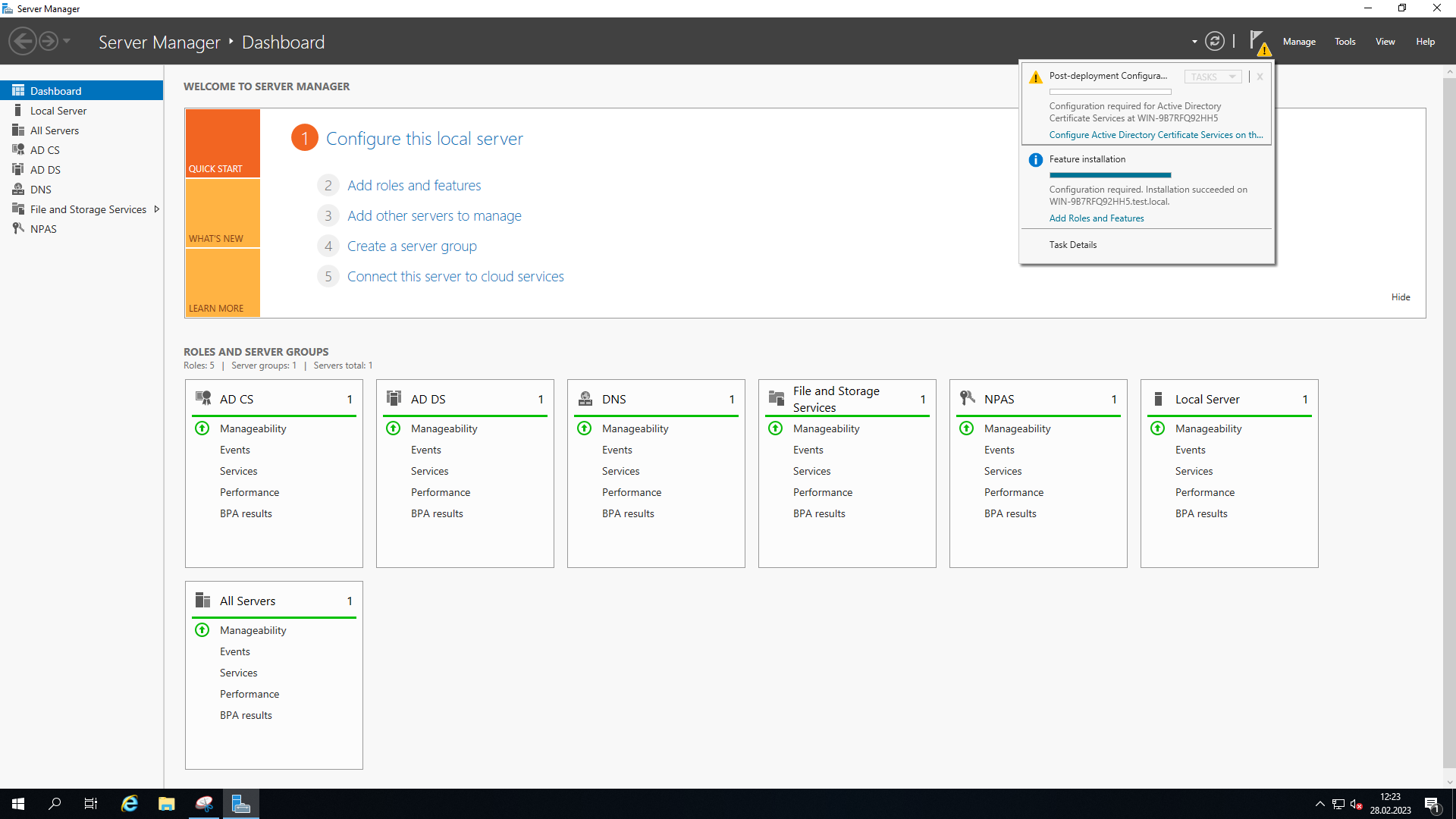This screenshot has height=819, width=1456.
Task: Click the taskbar Search icon
Action: click(55, 804)
